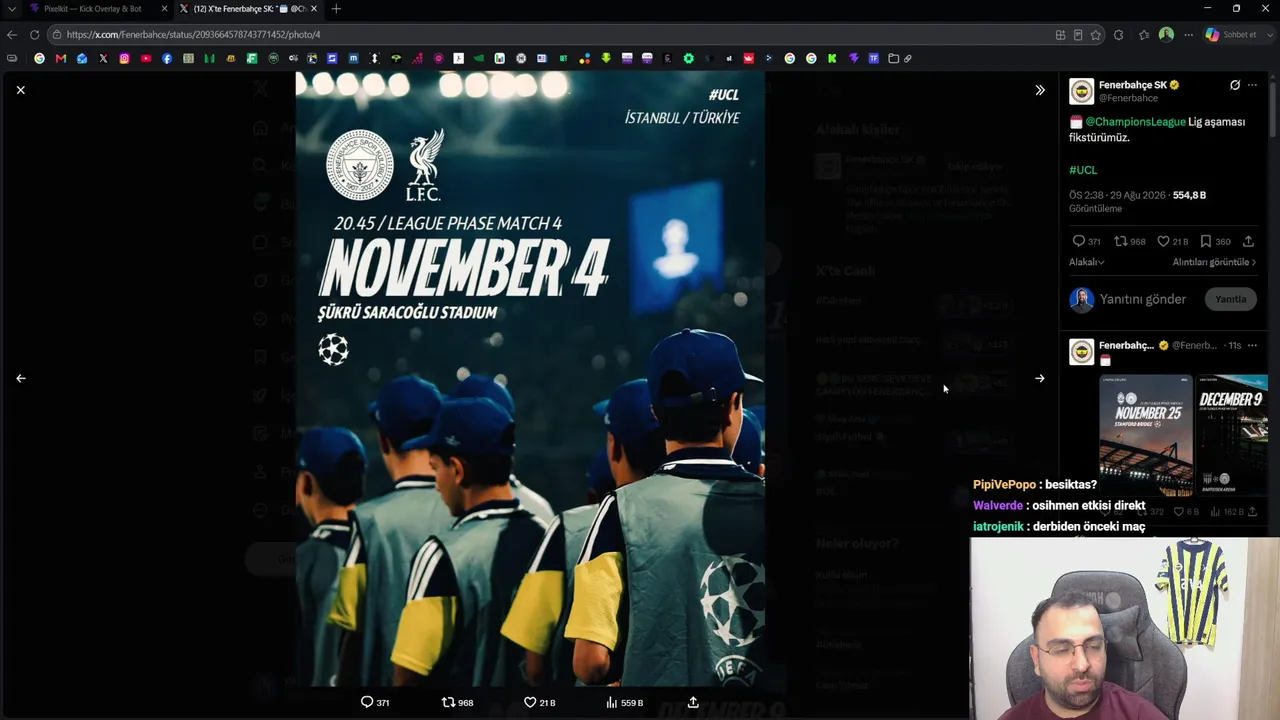This screenshot has height=720, width=1280.
Task: Reload the current page
Action: point(34,34)
